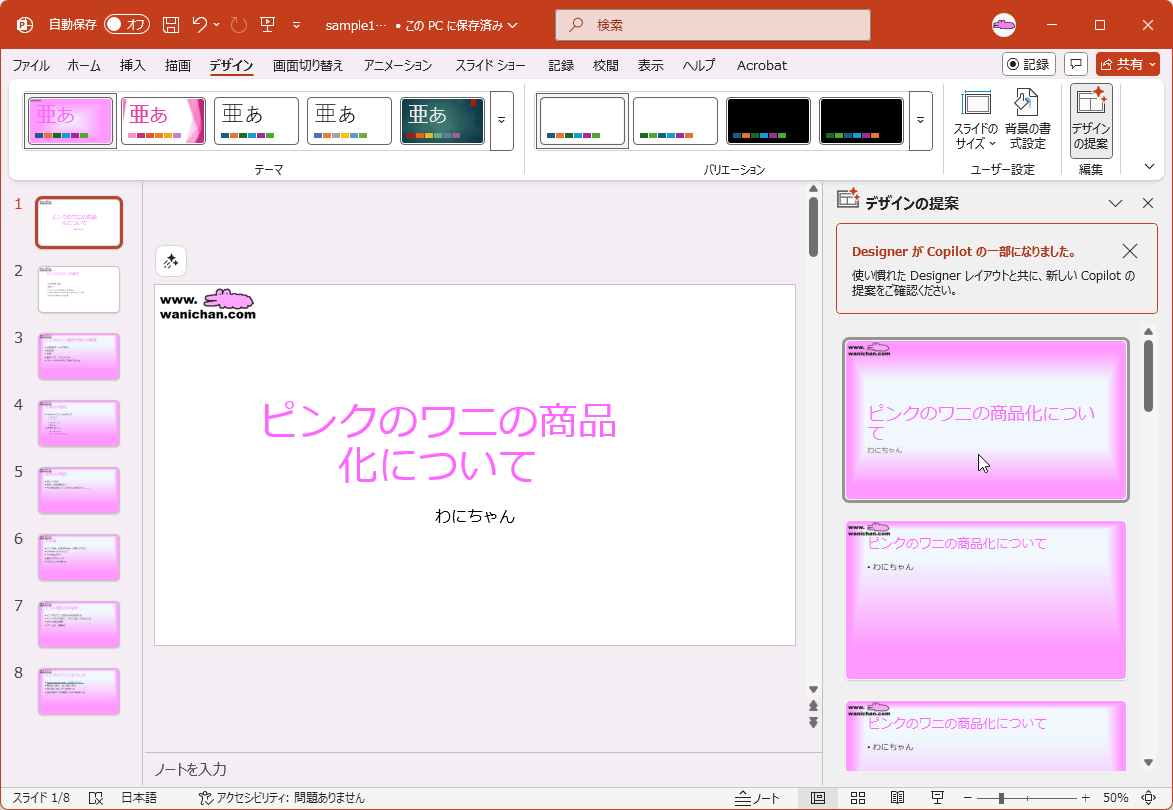The height and width of the screenshot is (810, 1173).
Task: Open the Insert (挿入) ribbon tab
Action: point(133,65)
